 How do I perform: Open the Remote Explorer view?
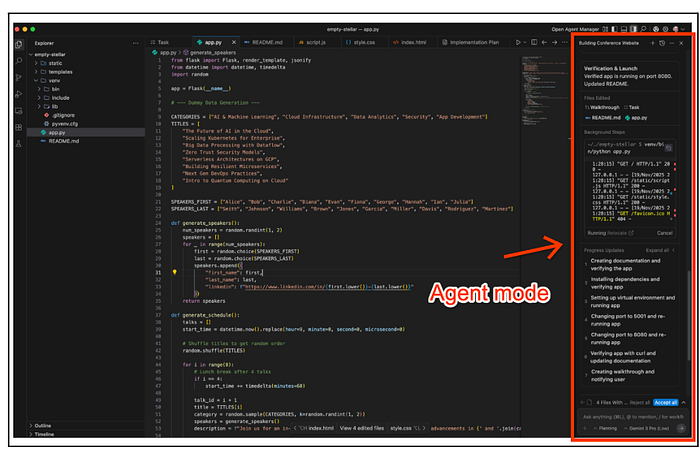(19, 110)
